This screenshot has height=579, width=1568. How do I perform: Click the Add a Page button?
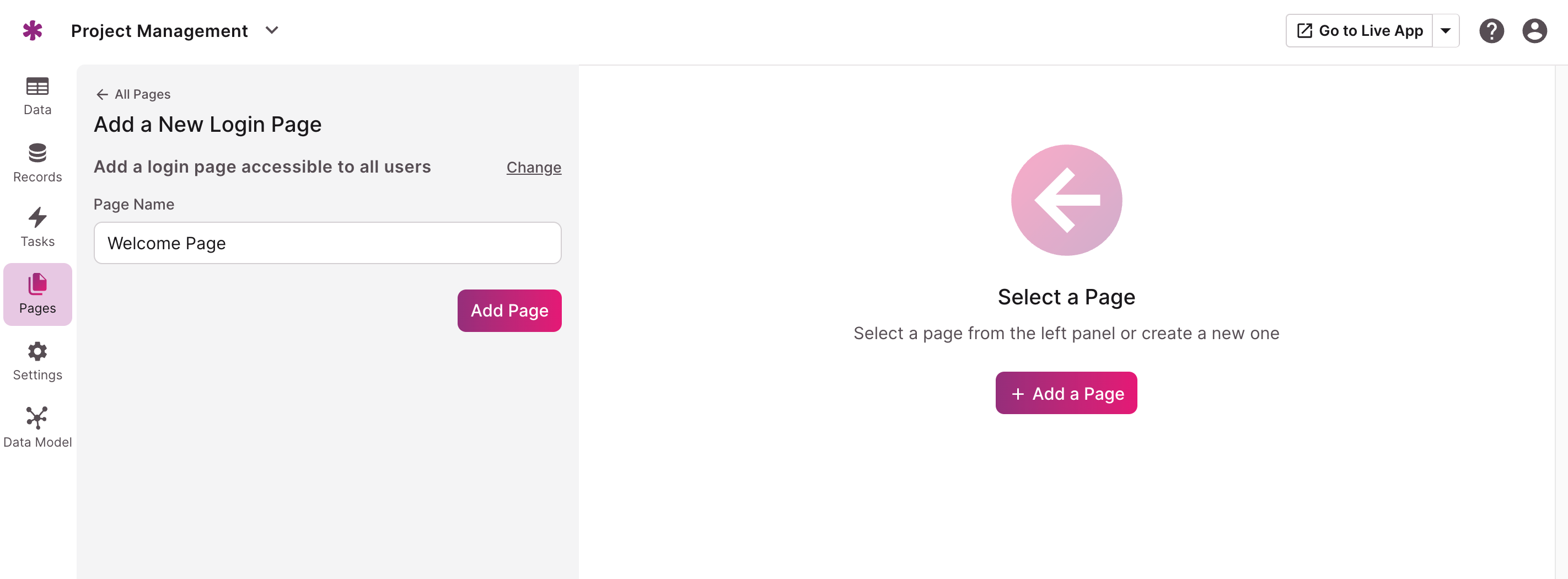point(1066,393)
